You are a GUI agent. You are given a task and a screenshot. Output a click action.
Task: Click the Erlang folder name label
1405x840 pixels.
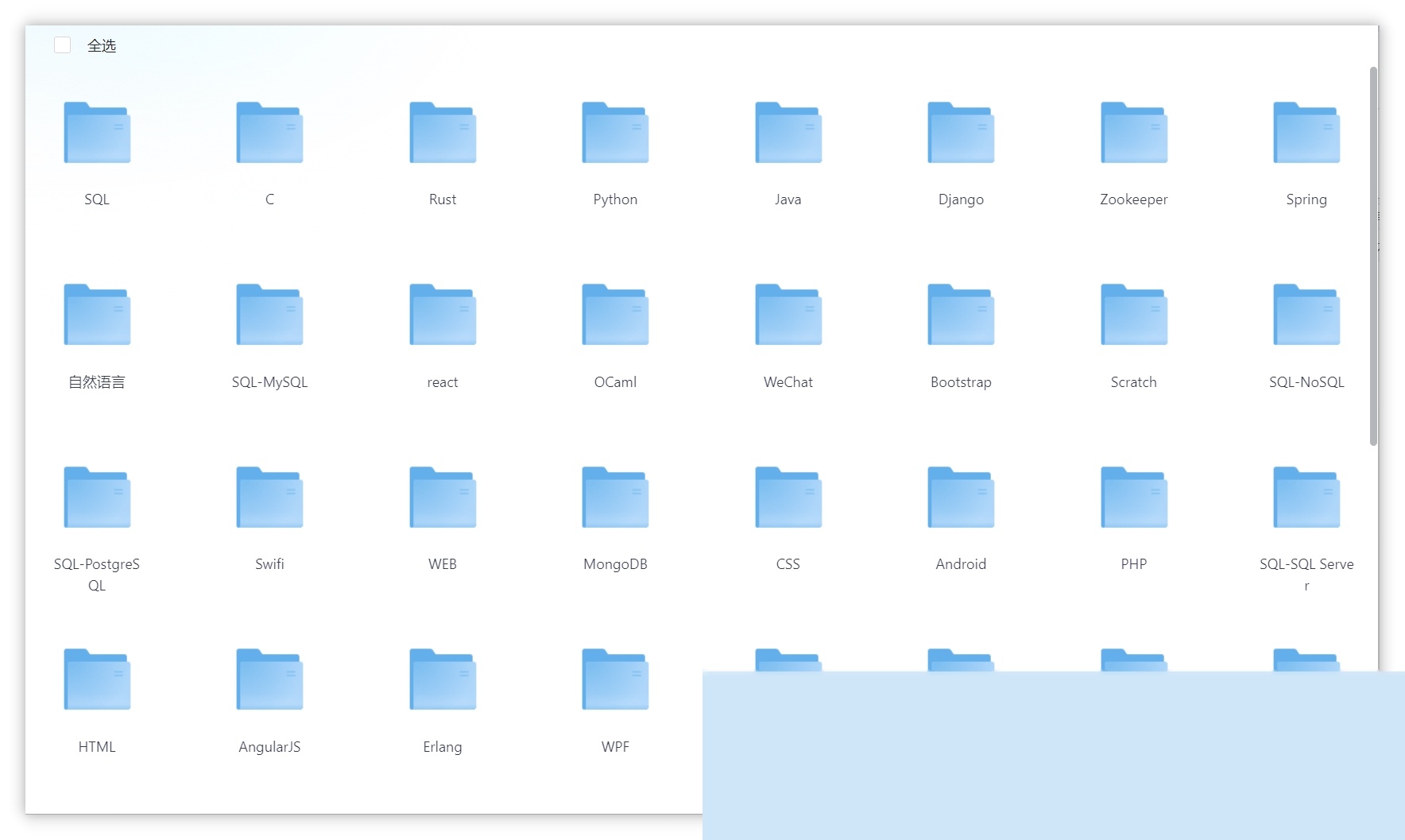[443, 747]
